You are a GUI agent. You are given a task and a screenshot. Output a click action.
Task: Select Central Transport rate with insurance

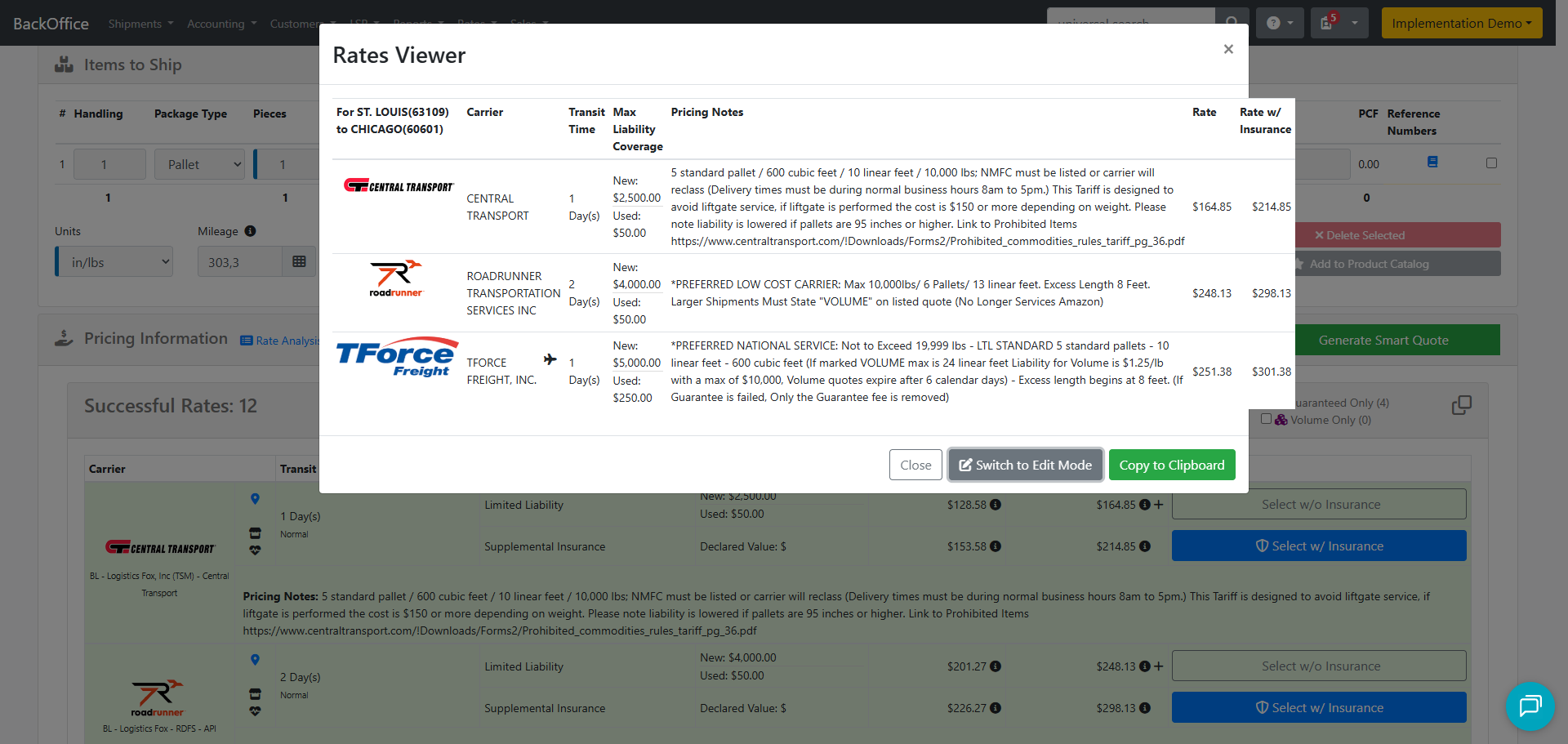pyautogui.click(x=1319, y=546)
